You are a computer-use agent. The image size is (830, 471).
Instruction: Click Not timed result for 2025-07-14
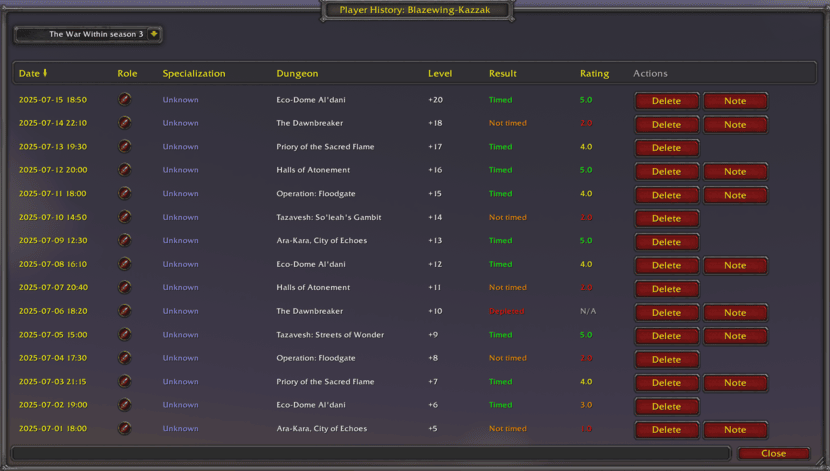click(x=508, y=123)
